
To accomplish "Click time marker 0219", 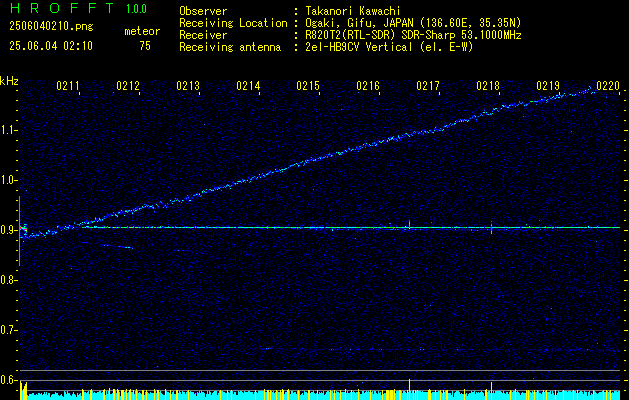I will (x=548, y=86).
